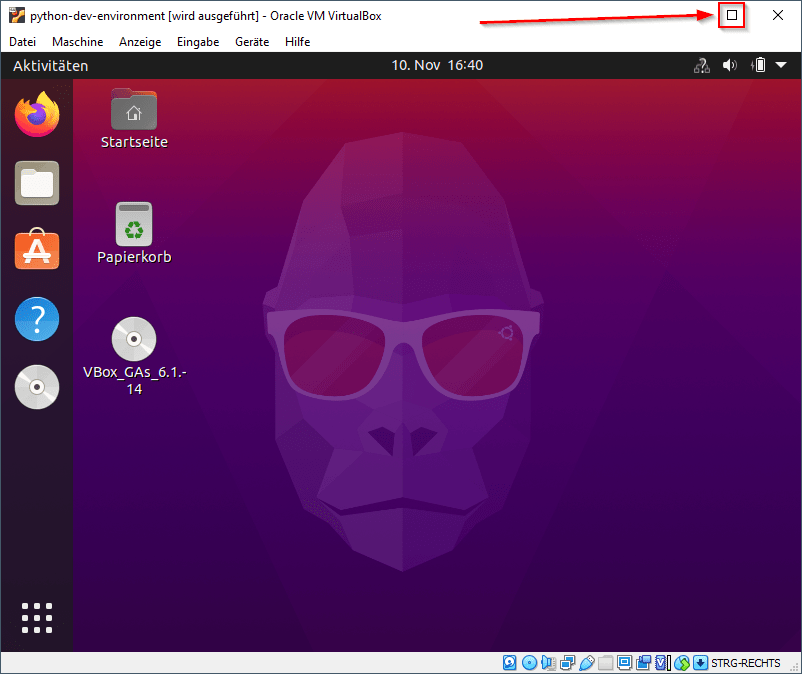Open Firefox from the Ubuntu dock
This screenshot has height=674, width=802.
pyautogui.click(x=37, y=114)
